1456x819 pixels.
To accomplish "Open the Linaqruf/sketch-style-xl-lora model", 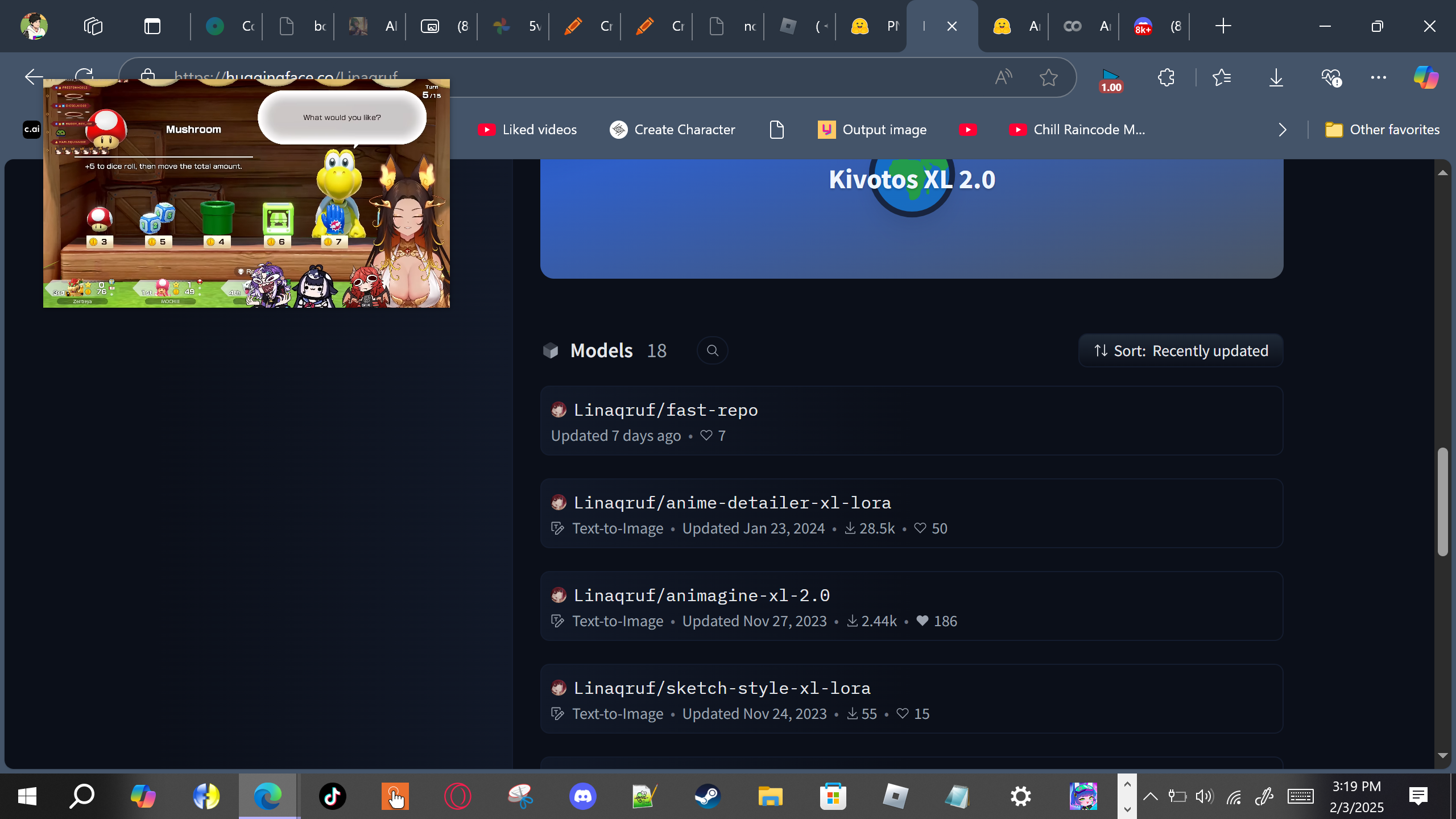I will pyautogui.click(x=912, y=699).
